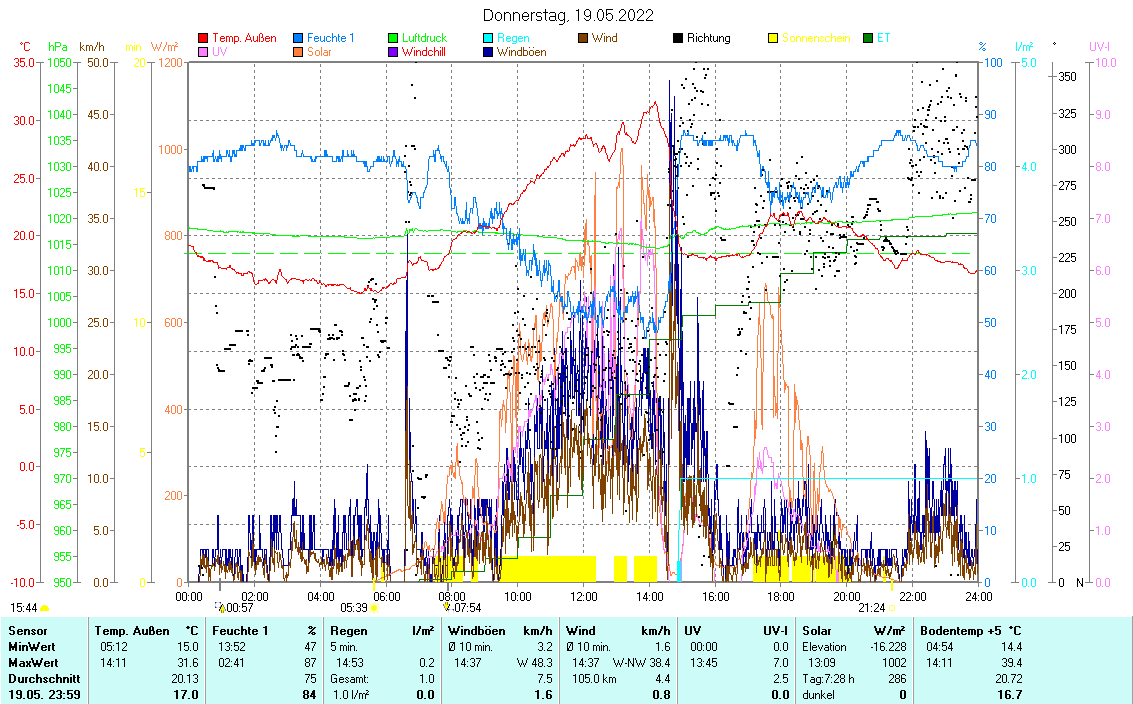1133x704 pixels.
Task: Click the cyan Regen legend square
Action: [487, 39]
